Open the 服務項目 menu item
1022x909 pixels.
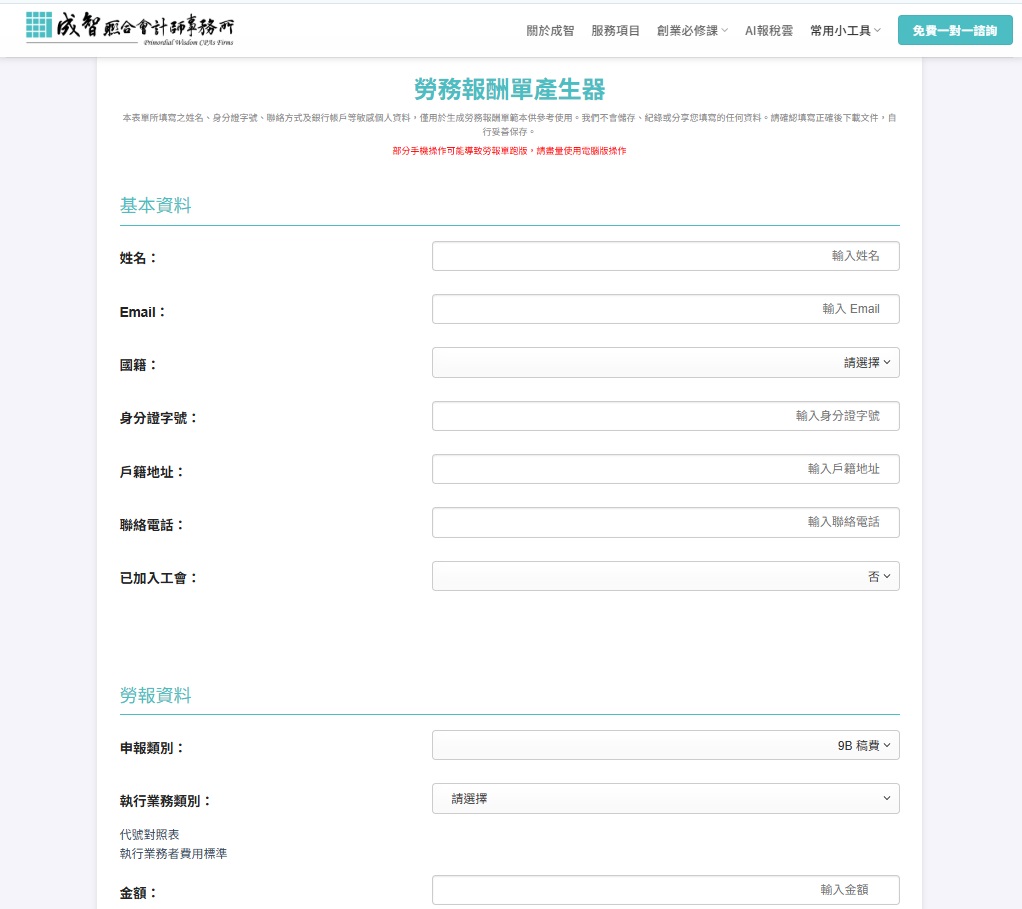pyautogui.click(x=615, y=31)
